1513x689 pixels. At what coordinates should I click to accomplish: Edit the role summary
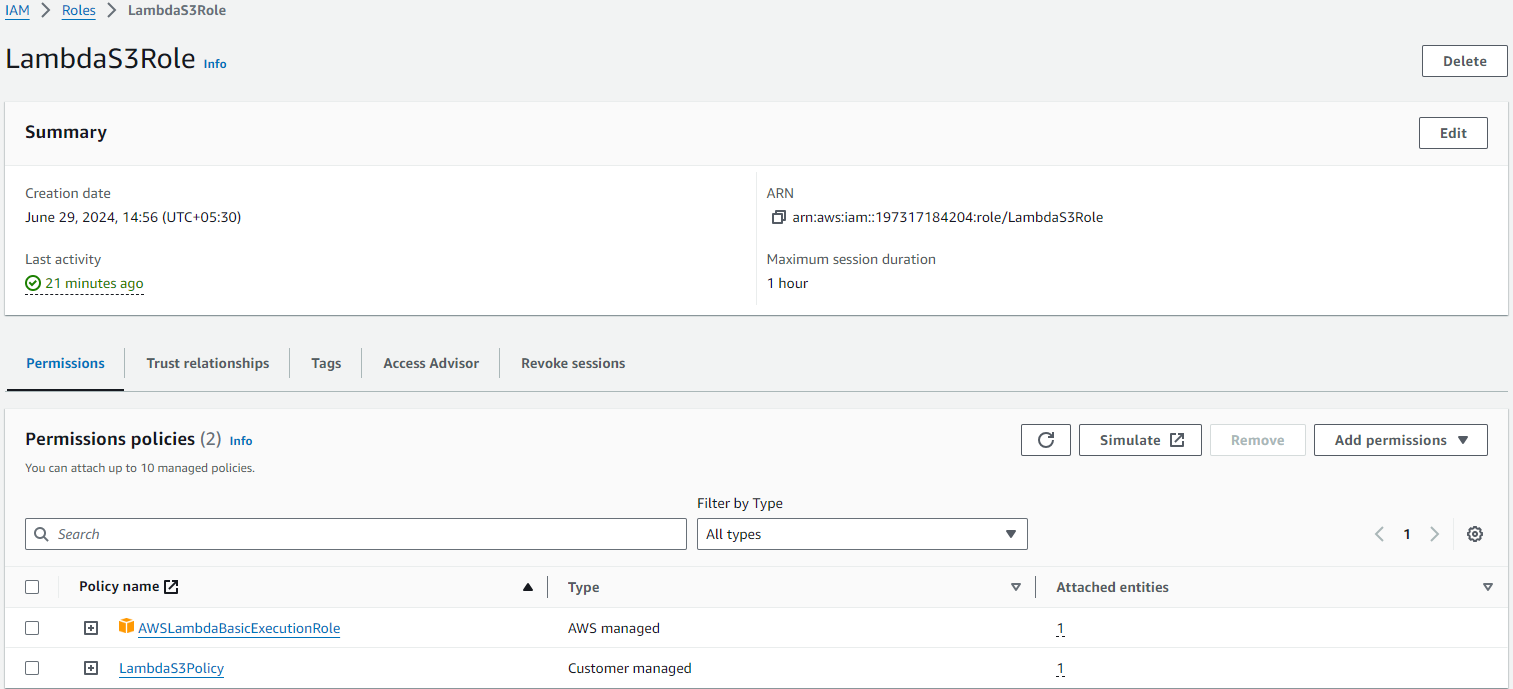click(1453, 132)
